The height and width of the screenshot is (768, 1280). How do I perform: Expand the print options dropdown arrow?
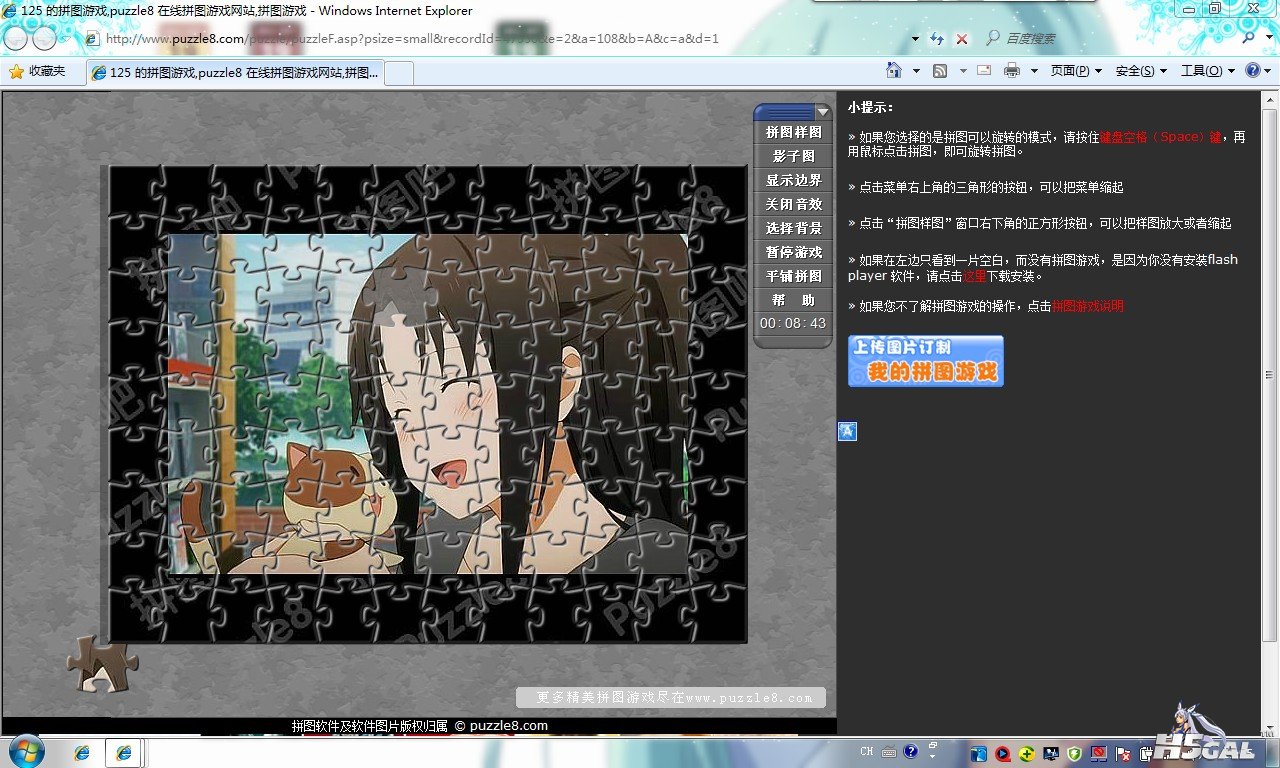tap(1034, 71)
